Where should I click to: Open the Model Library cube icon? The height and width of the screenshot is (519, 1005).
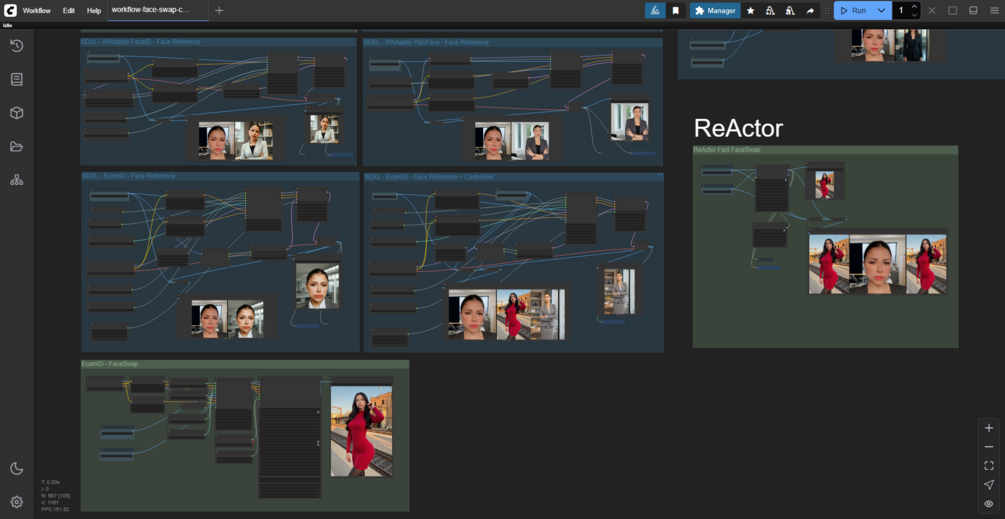tap(17, 113)
